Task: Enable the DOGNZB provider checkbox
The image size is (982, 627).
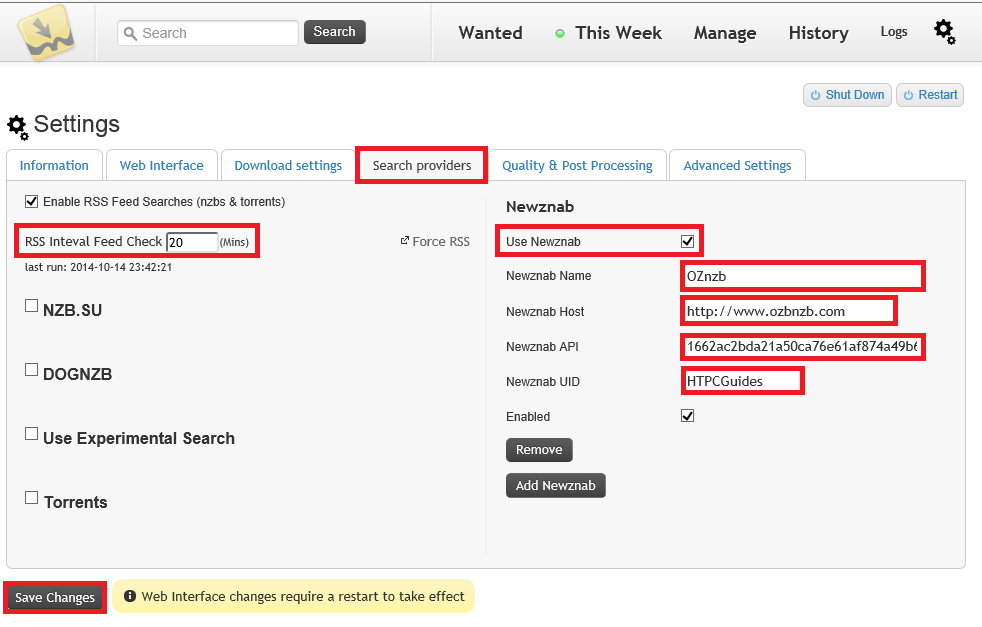Action: coord(31,371)
